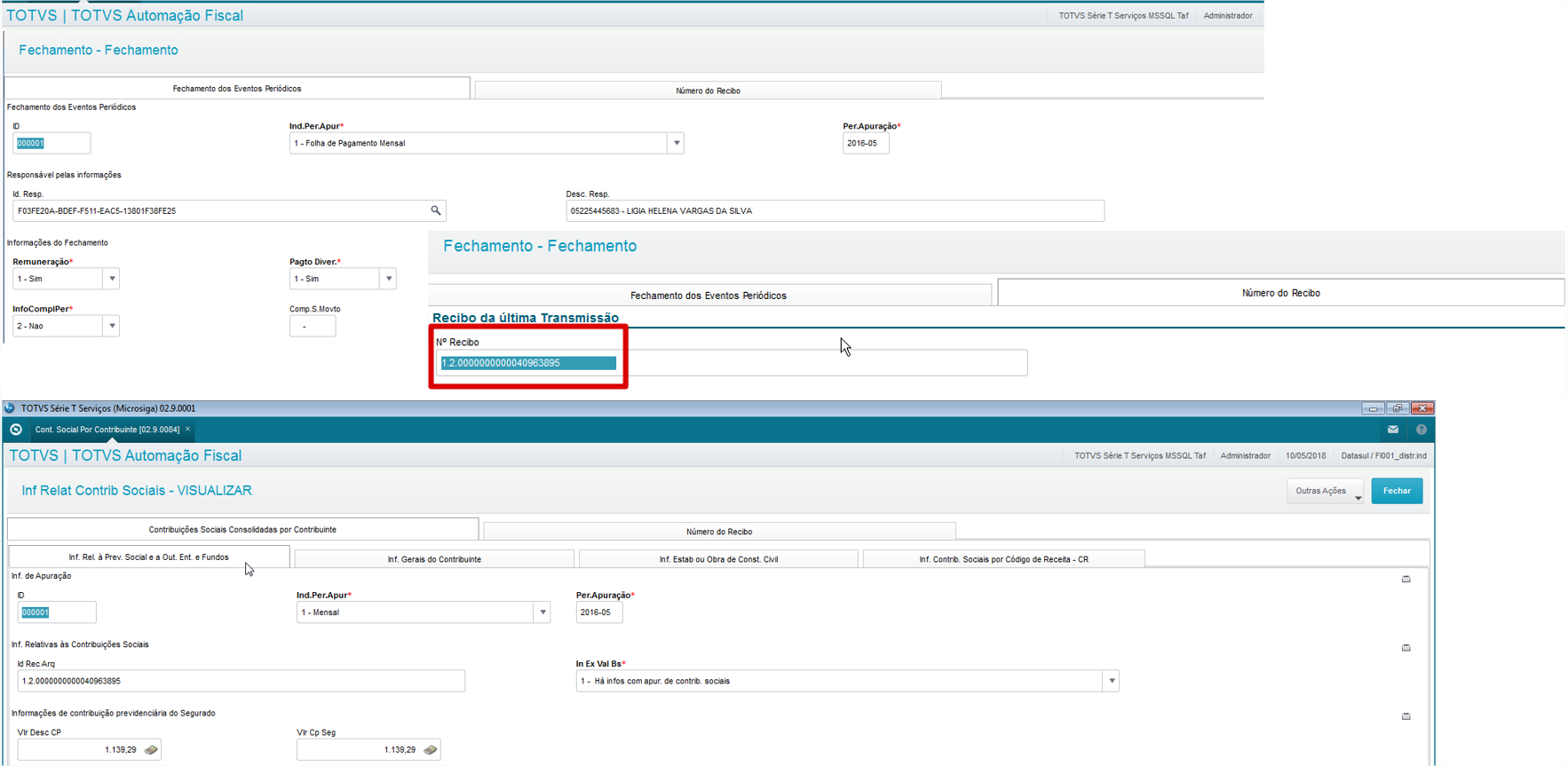Open Inf. Rel. à Prev. Social sub-tab
1568x766 pixels.
tap(149, 557)
